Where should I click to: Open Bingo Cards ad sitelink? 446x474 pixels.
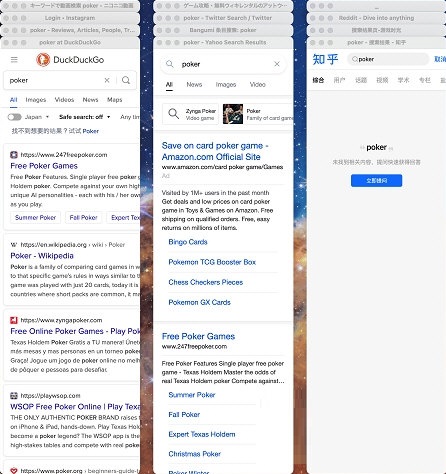(188, 242)
